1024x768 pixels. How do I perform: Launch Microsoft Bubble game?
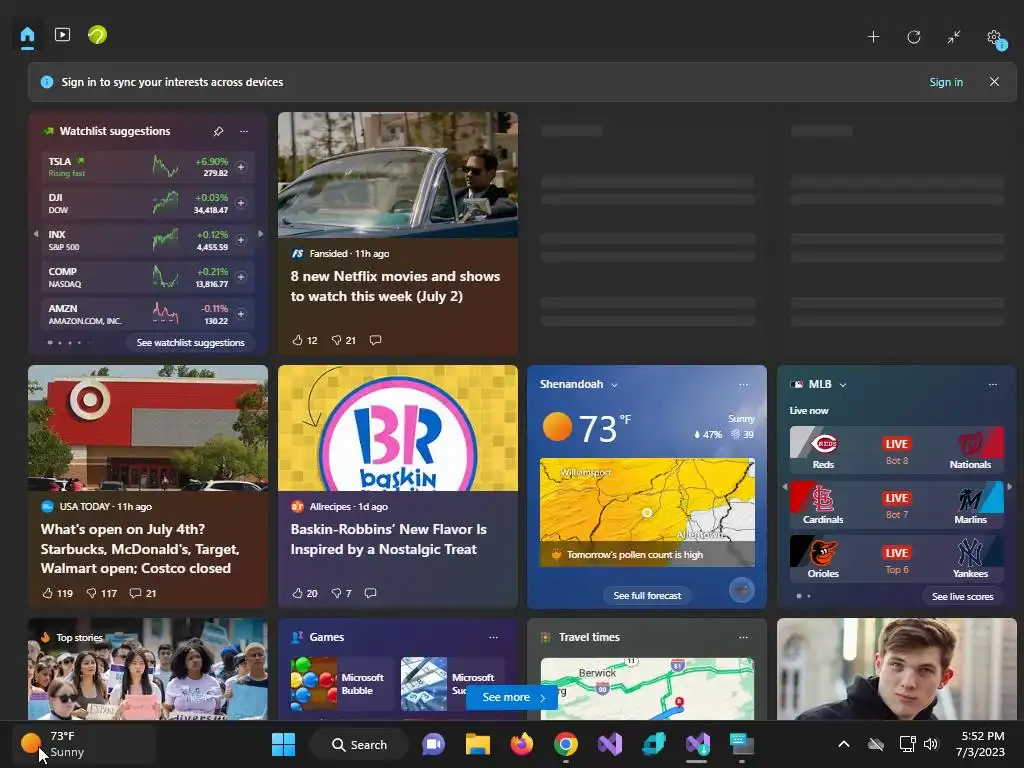click(340, 684)
